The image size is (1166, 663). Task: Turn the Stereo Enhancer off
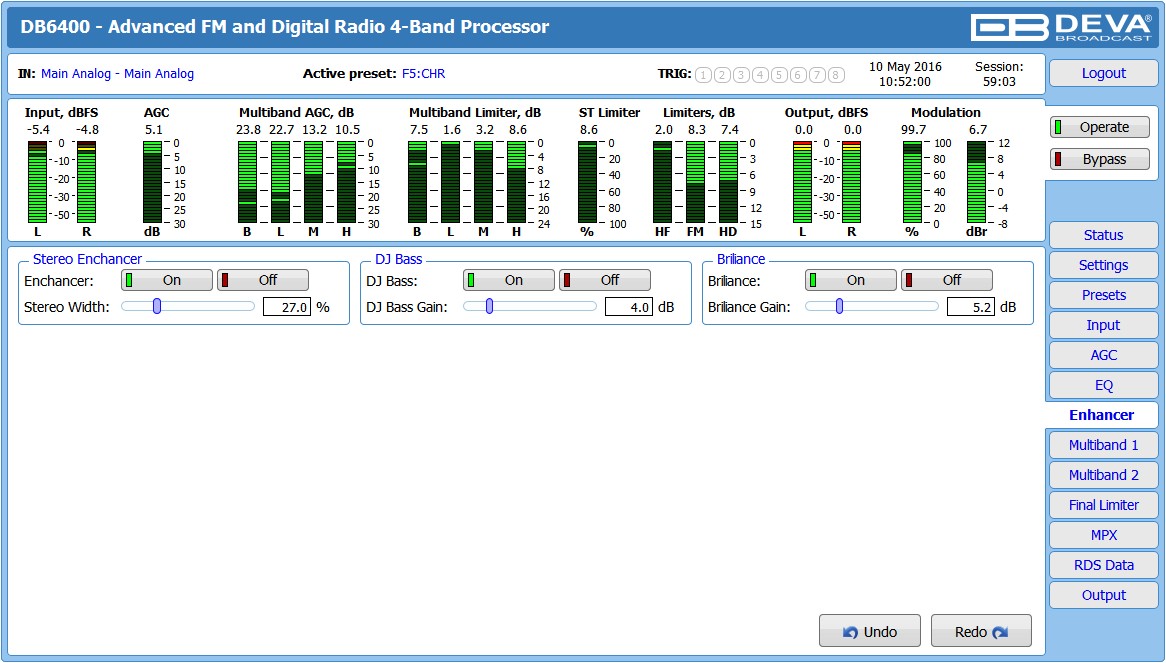262,280
